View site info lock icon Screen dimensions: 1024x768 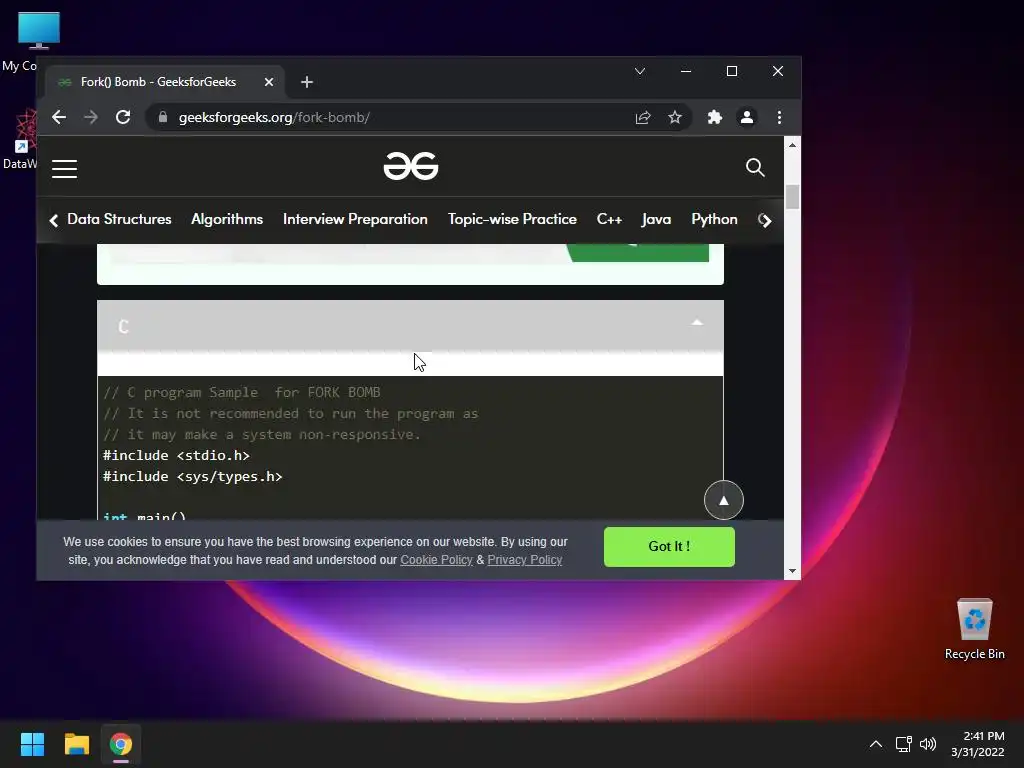pos(163,118)
